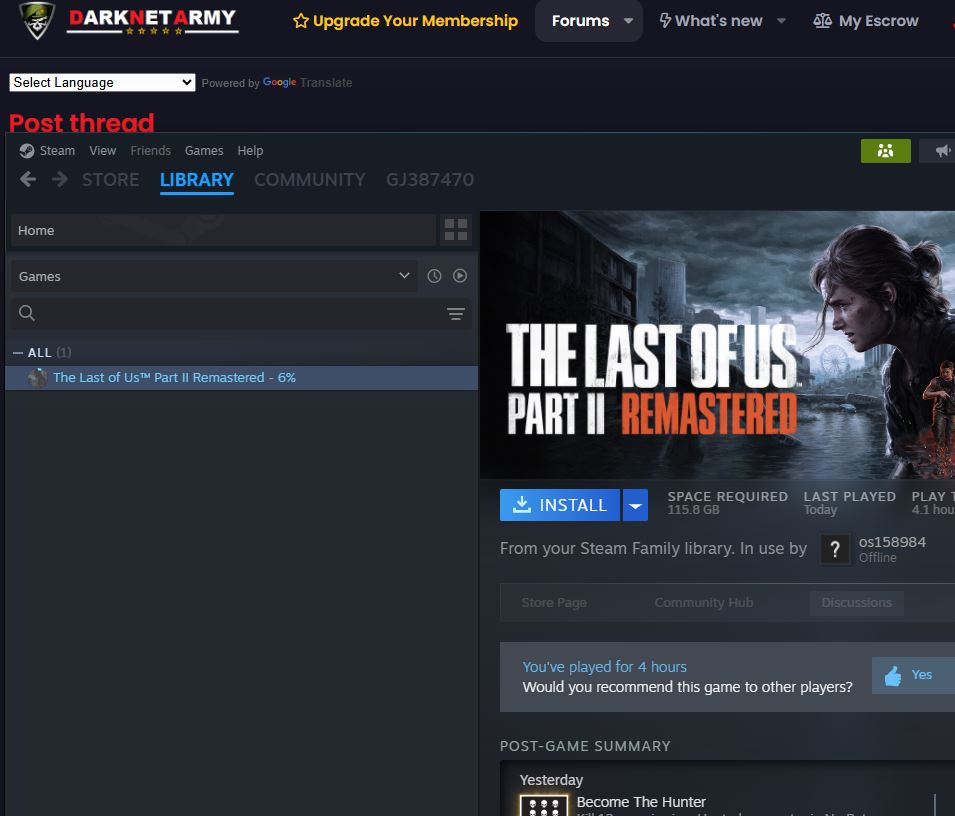Click the library search magnifier icon
The image size is (955, 816).
27,313
